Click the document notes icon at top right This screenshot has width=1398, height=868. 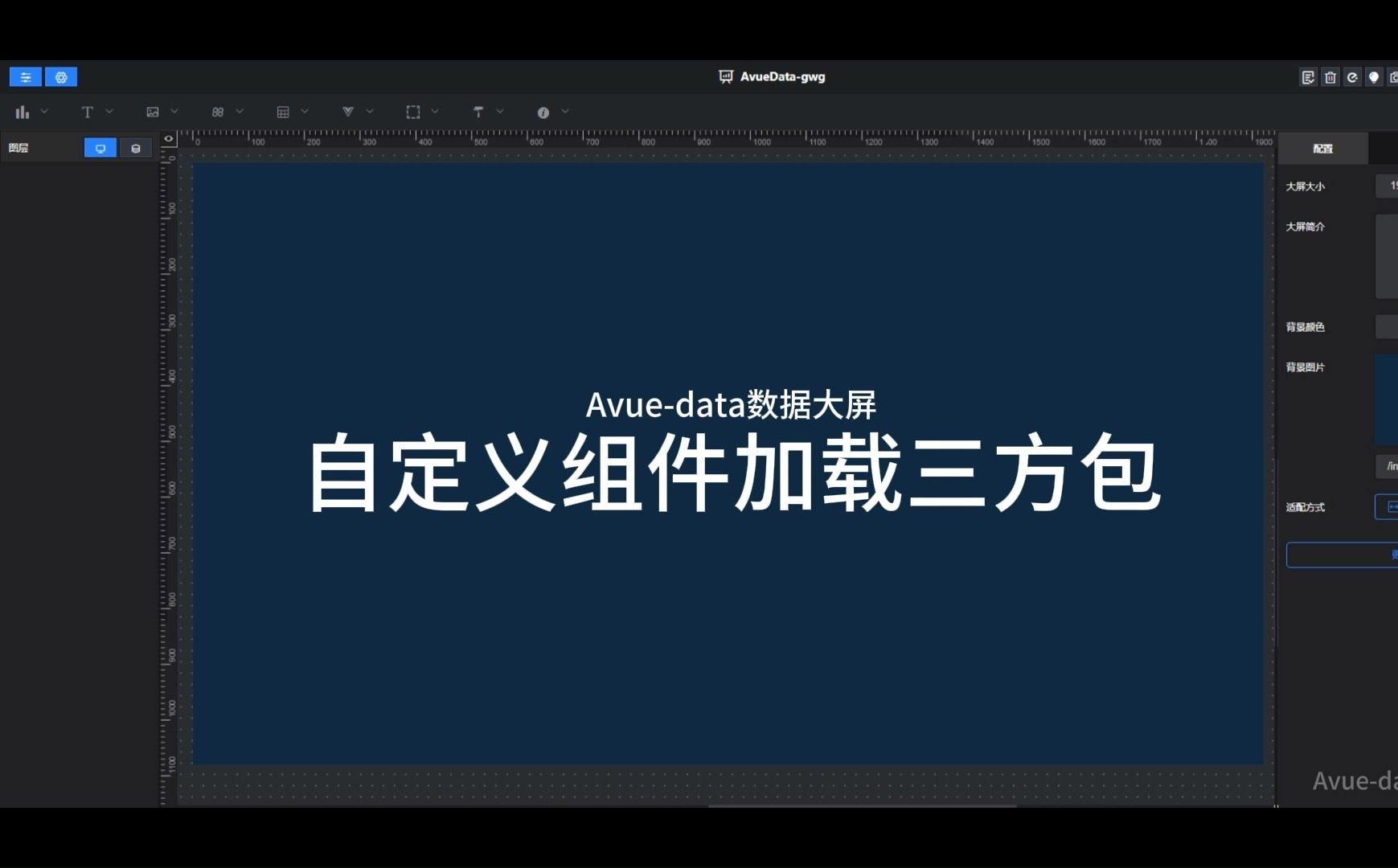pos(1309,77)
